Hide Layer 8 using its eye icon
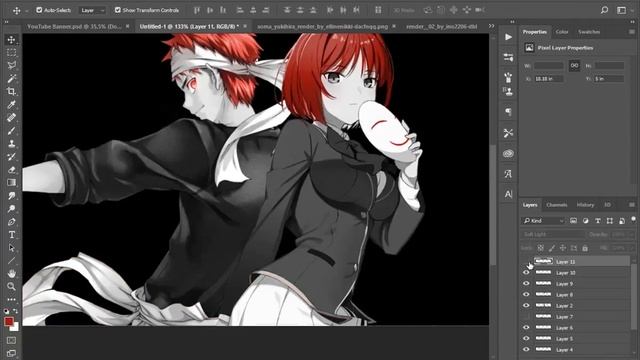 coord(526,294)
